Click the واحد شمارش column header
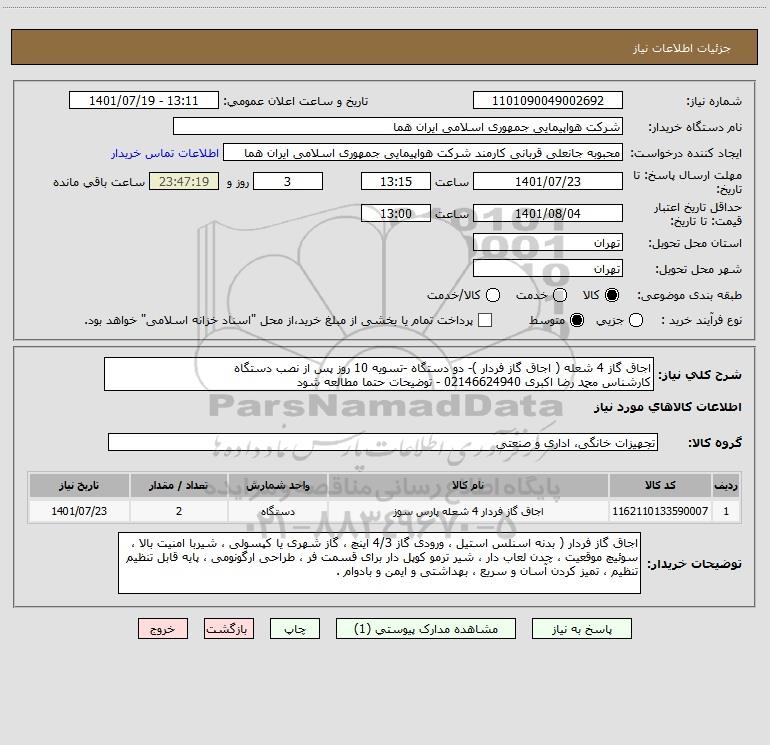770x745 pixels. (x=278, y=485)
